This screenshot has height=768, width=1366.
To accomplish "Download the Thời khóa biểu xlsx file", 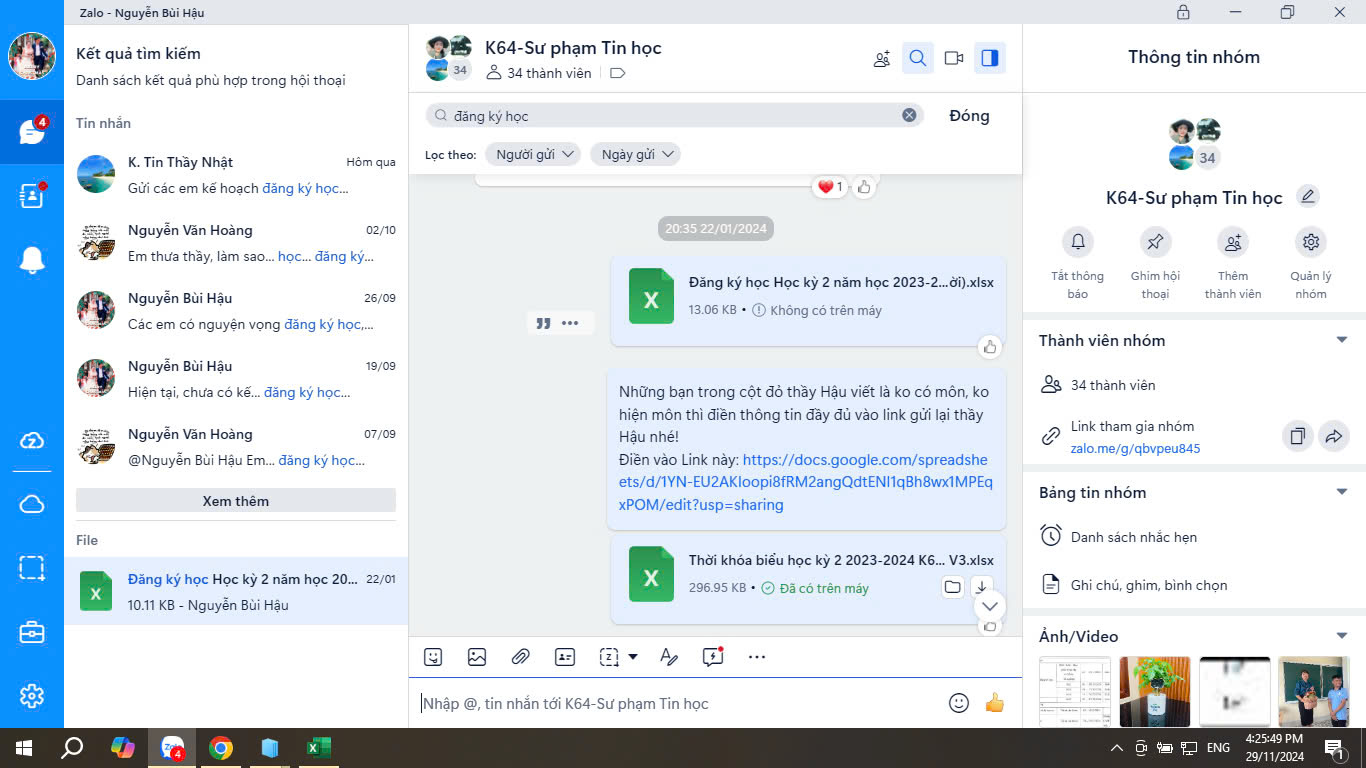I will [x=981, y=587].
